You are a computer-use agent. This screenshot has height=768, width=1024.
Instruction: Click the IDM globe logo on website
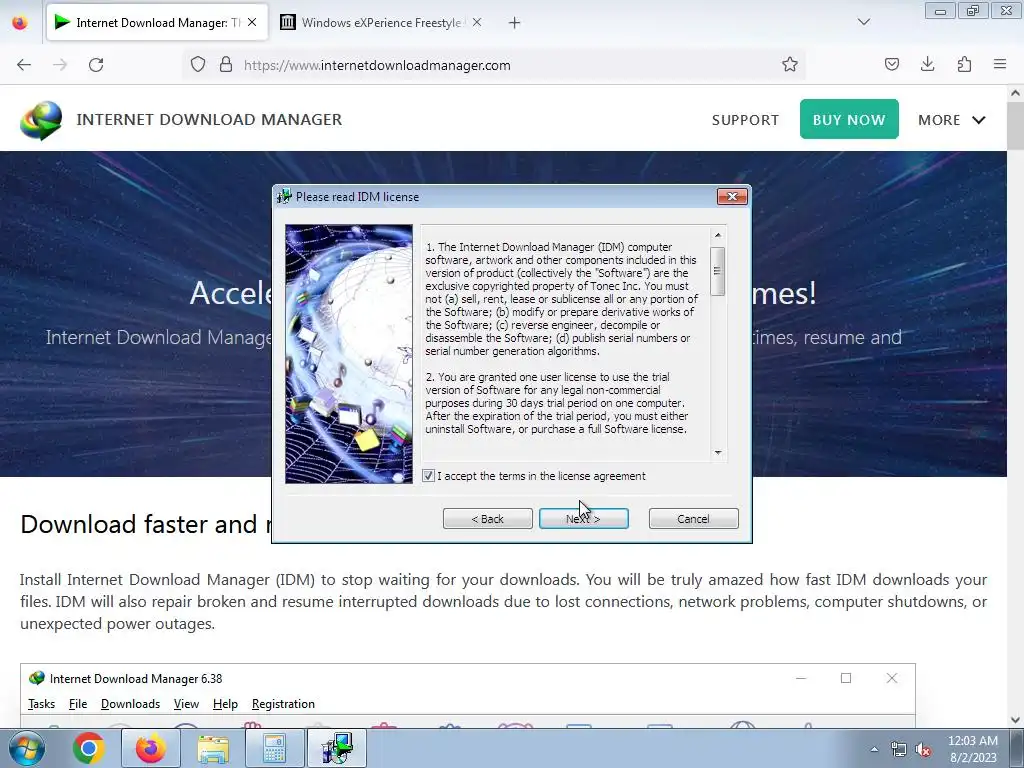tap(40, 120)
